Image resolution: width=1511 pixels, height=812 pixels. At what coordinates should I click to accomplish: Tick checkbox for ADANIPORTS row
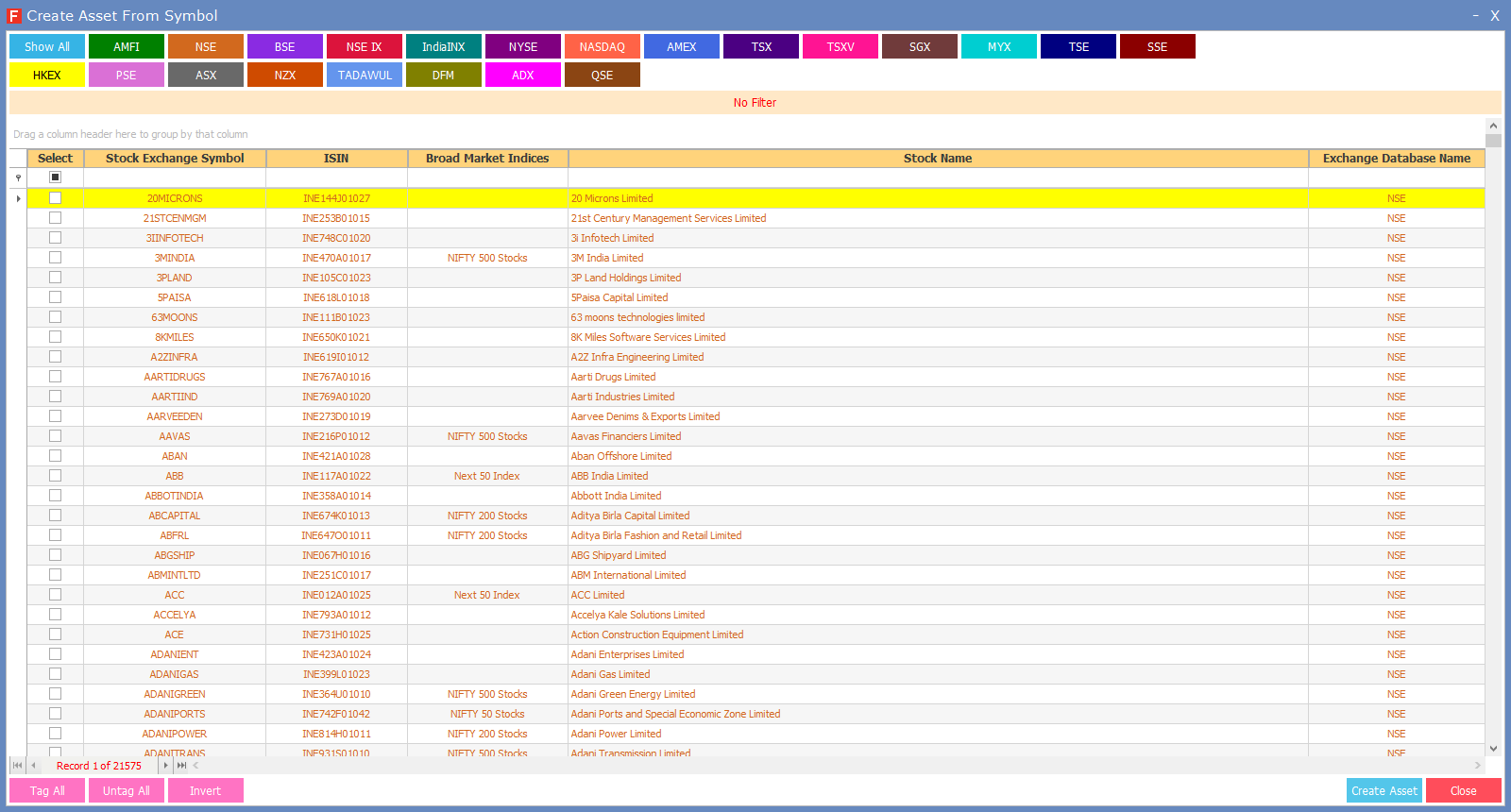(x=55, y=714)
